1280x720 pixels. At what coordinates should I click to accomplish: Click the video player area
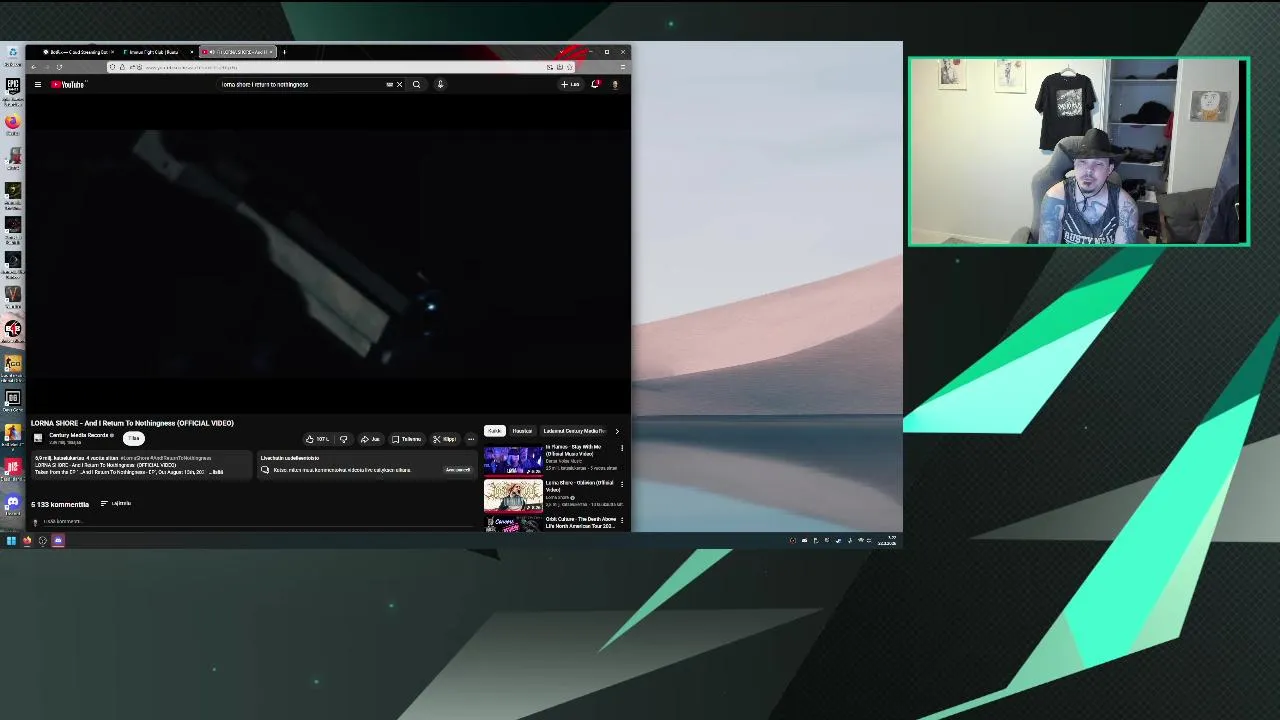point(330,256)
